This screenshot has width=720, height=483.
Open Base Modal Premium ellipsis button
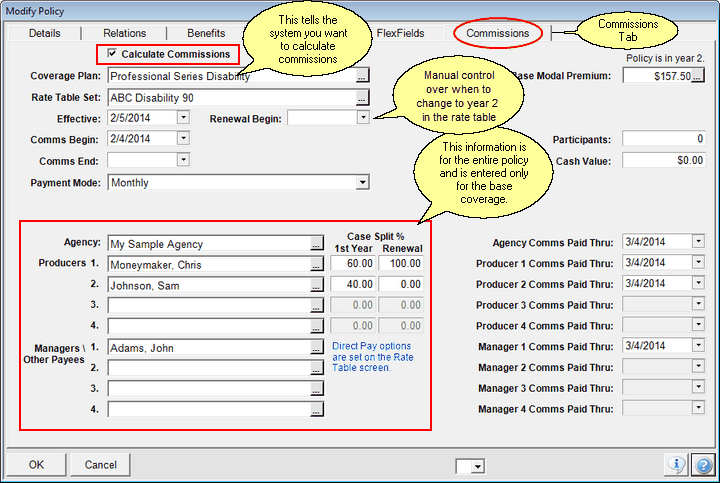click(698, 75)
